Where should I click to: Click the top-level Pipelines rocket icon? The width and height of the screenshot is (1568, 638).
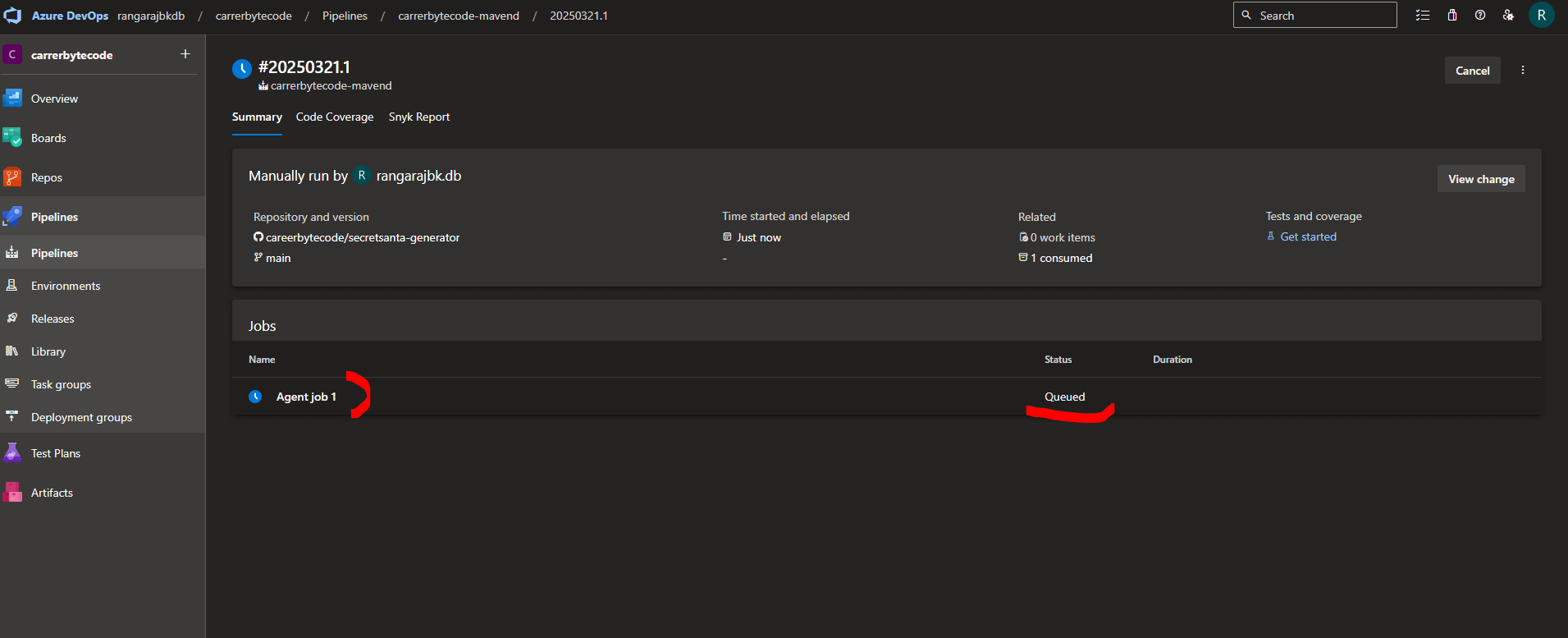tap(12, 217)
